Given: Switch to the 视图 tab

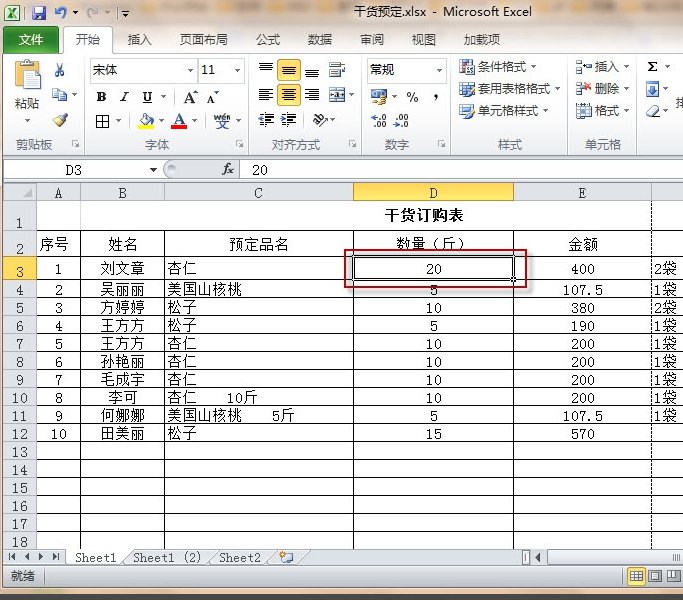Looking at the screenshot, I should click(423, 40).
